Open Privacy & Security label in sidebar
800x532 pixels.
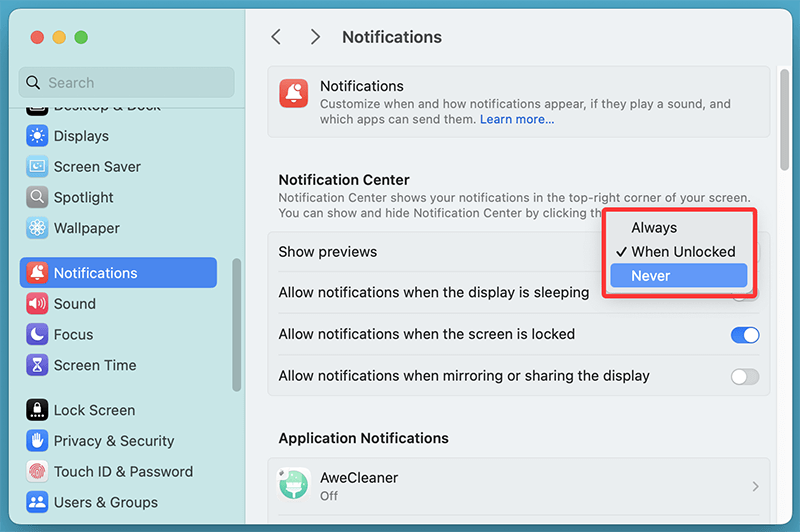coord(114,441)
